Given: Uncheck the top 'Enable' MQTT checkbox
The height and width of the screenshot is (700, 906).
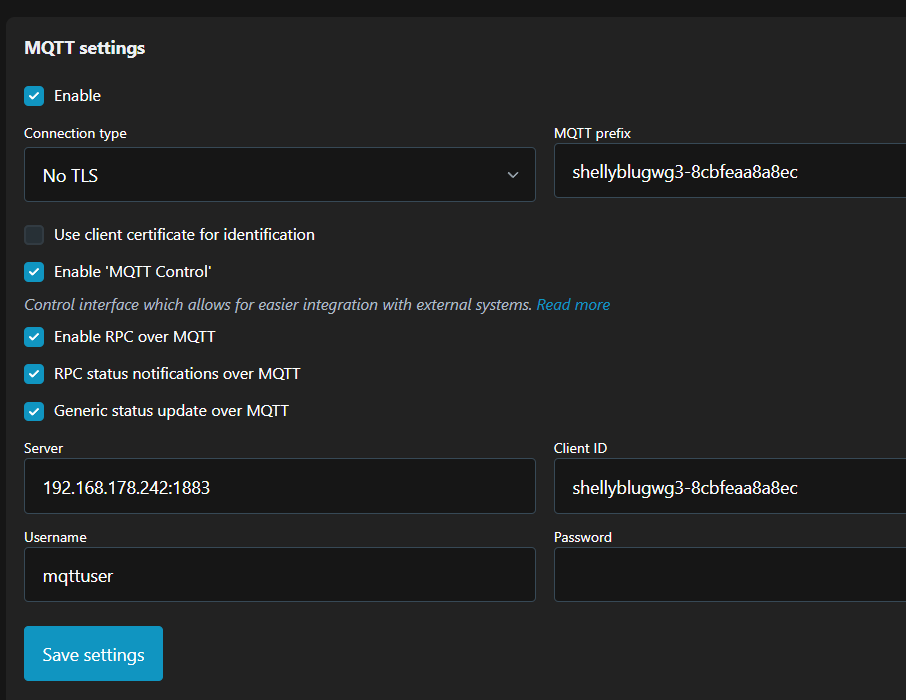Looking at the screenshot, I should [34, 96].
